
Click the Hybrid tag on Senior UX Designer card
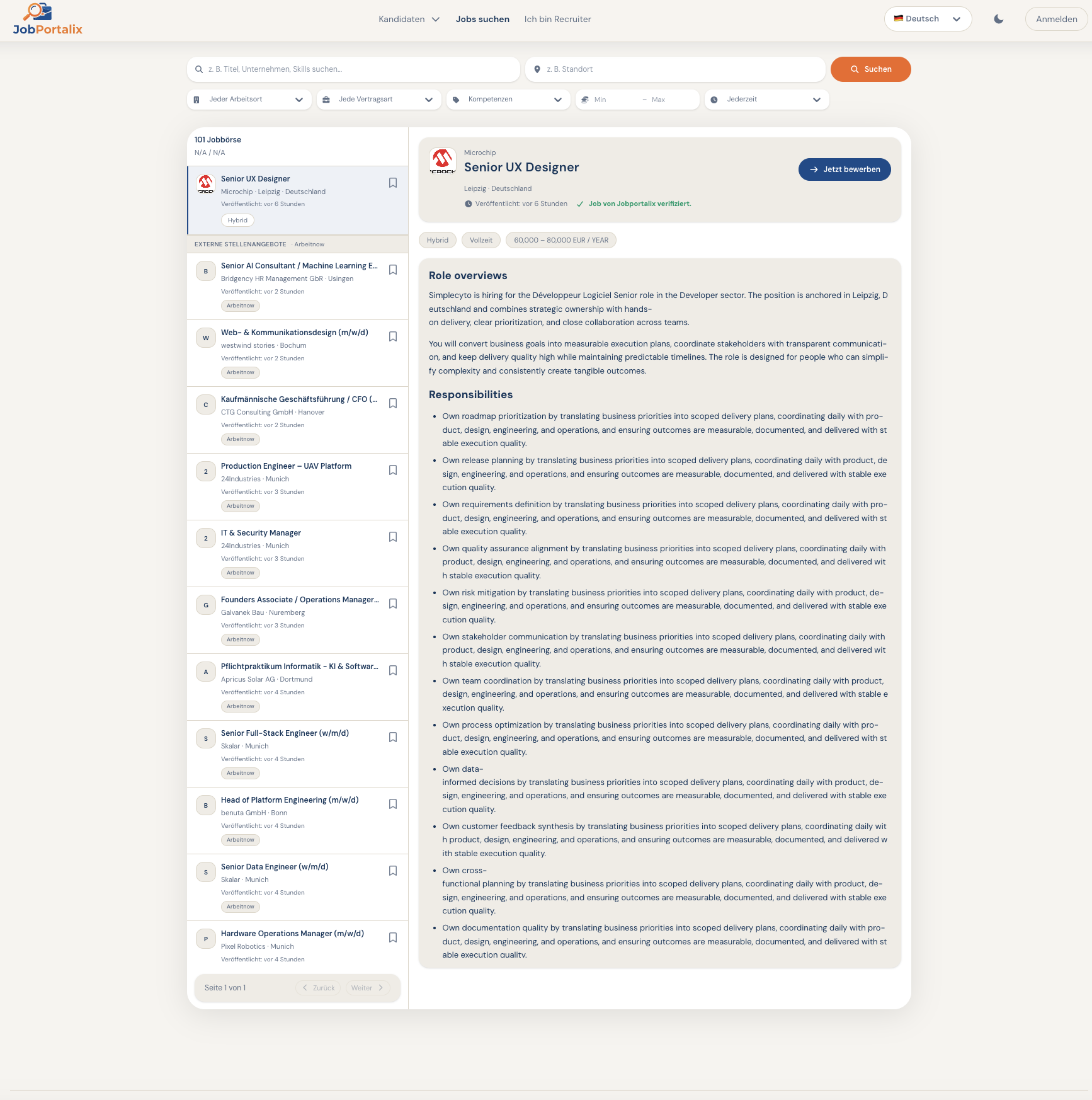coord(237,221)
